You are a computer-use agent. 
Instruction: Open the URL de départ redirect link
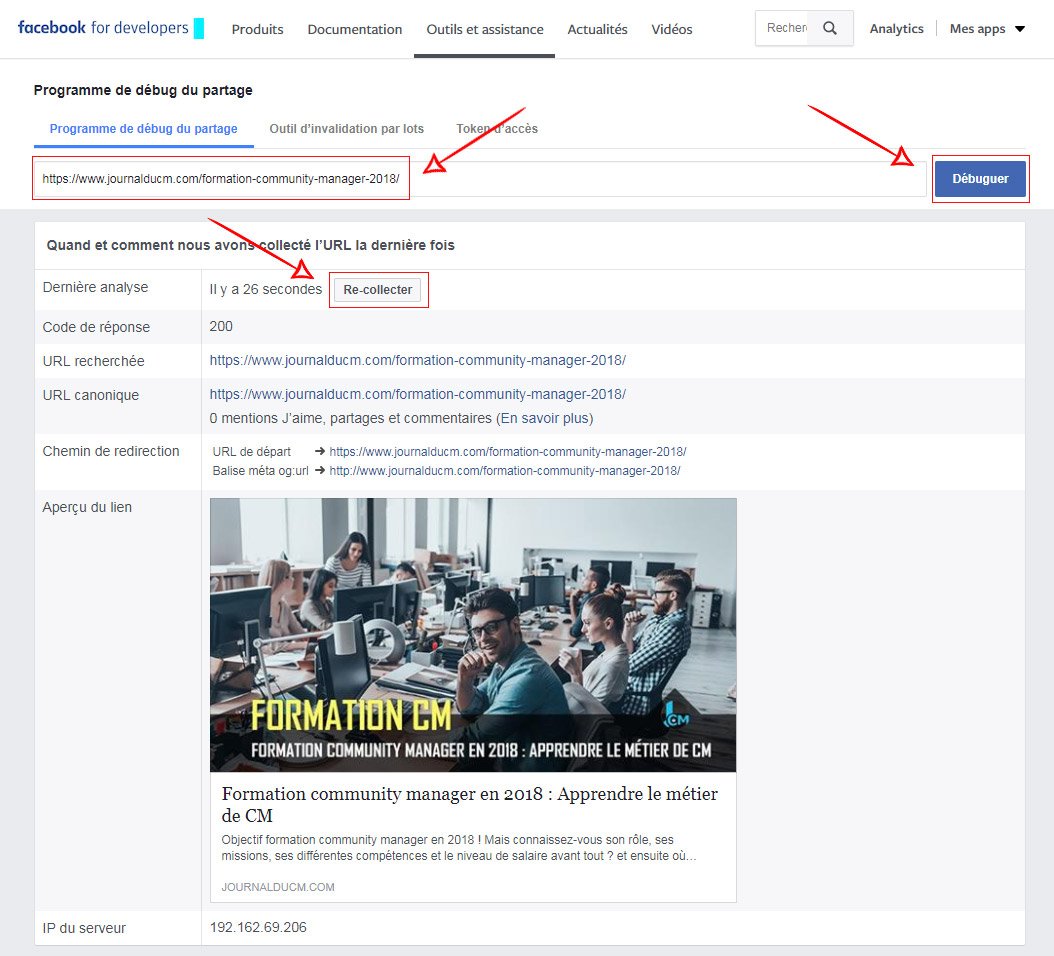[x=508, y=452]
